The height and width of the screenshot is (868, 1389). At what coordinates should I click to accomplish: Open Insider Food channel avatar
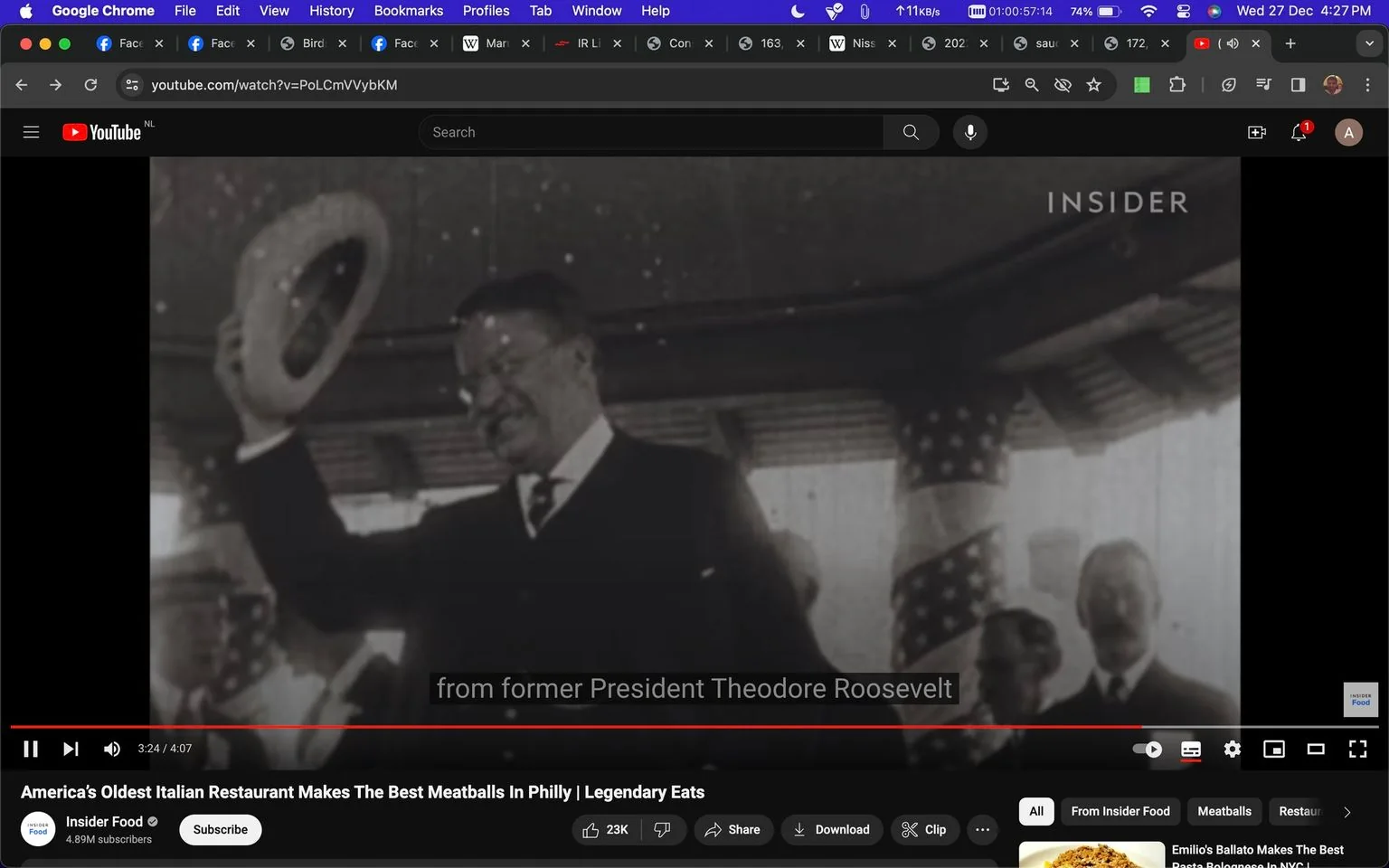point(38,829)
